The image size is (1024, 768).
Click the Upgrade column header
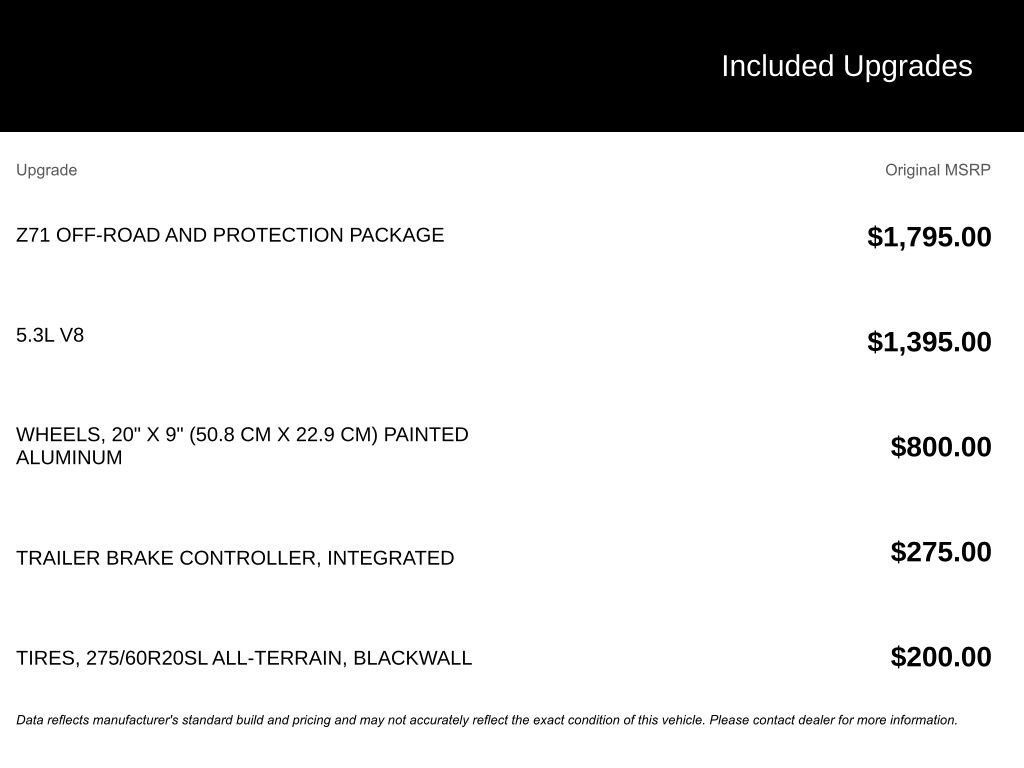(x=46, y=170)
